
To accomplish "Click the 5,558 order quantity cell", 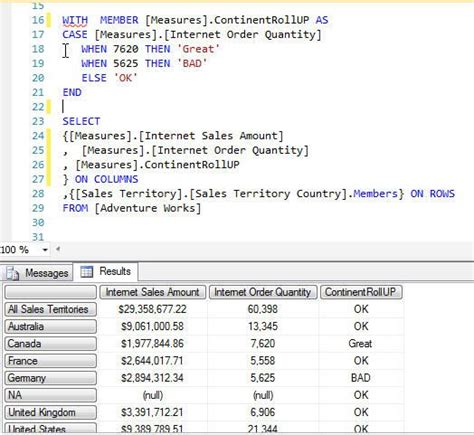I will [x=263, y=361].
